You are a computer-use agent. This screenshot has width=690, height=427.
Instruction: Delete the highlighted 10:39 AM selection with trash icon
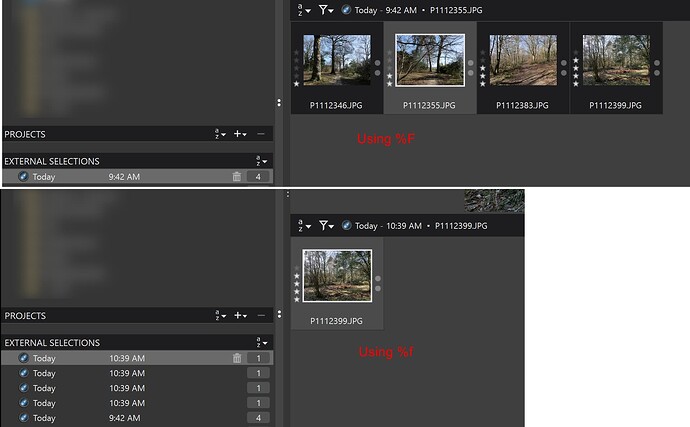coord(237,358)
